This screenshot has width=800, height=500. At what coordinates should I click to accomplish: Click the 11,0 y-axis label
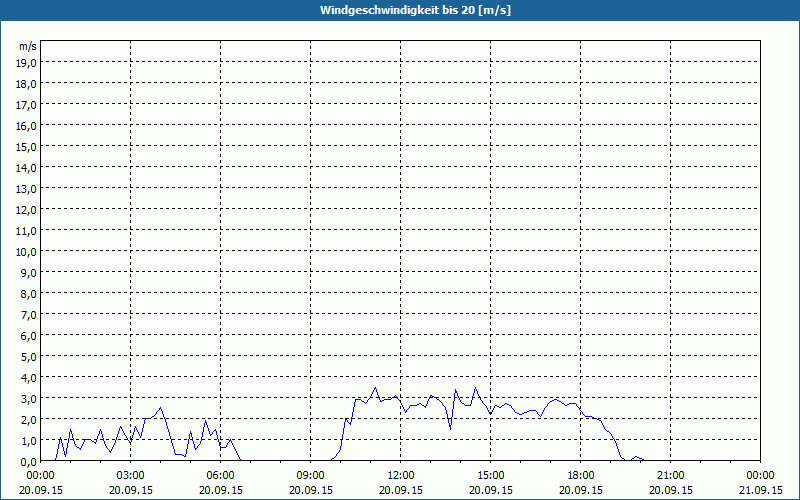point(27,231)
